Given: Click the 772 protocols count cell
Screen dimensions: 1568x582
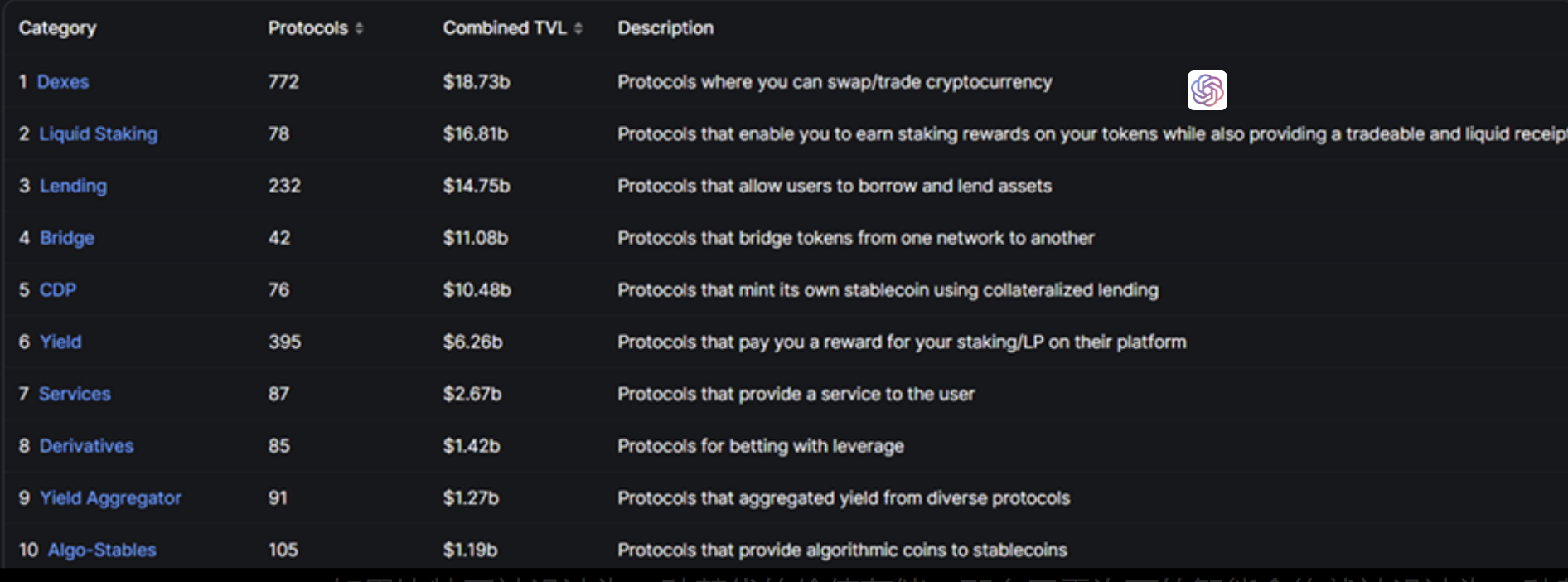Looking at the screenshot, I should tap(283, 82).
